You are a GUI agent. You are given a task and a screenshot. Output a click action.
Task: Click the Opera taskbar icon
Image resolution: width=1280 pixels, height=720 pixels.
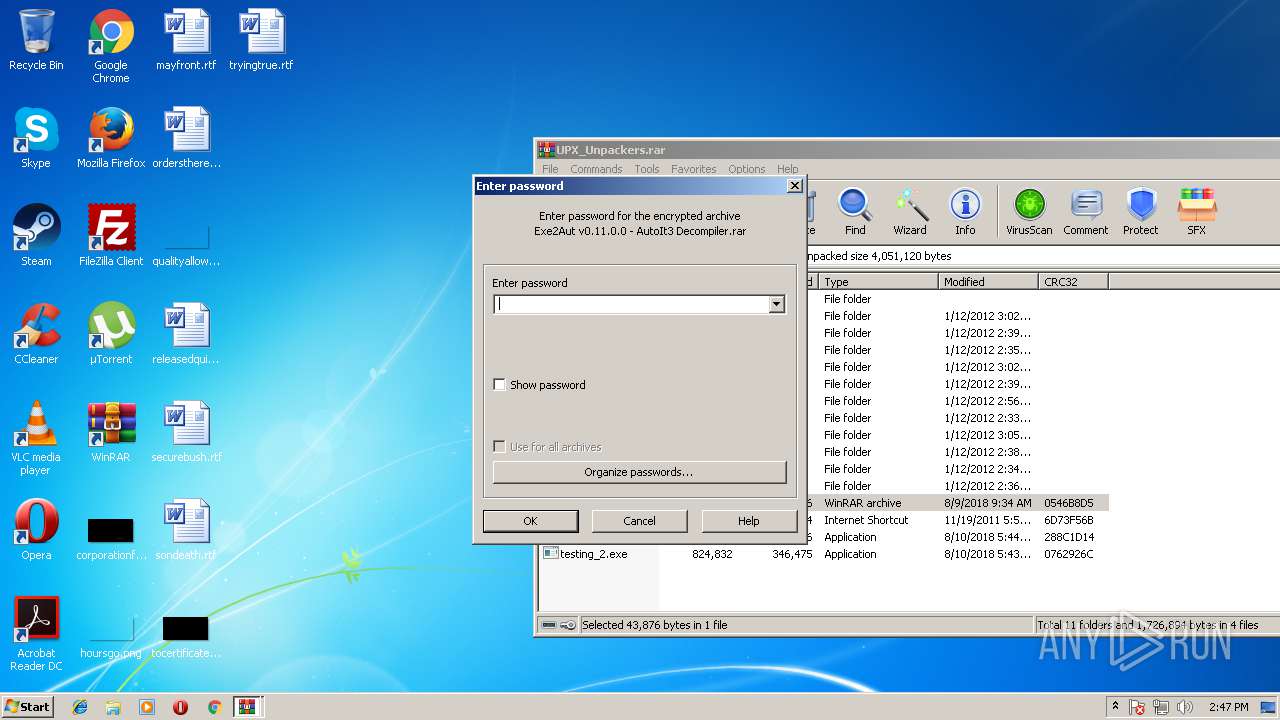tap(180, 707)
